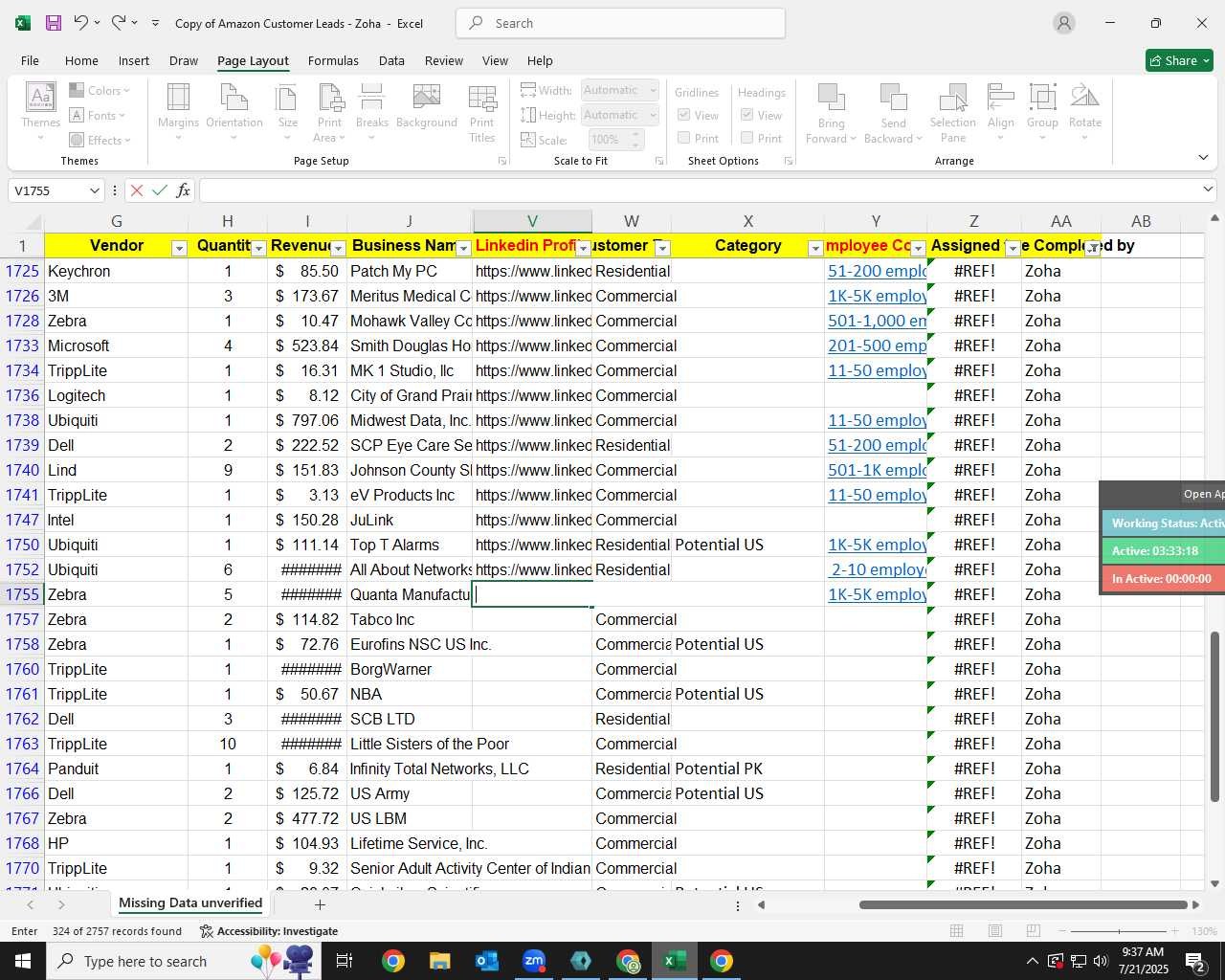Cancel the formula bar entry
1225x980 pixels.
137,190
